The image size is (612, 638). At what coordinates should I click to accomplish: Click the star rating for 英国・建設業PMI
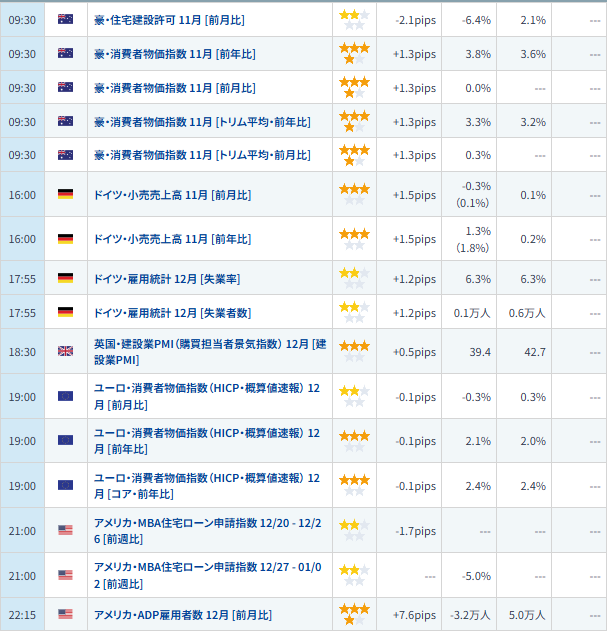(354, 352)
